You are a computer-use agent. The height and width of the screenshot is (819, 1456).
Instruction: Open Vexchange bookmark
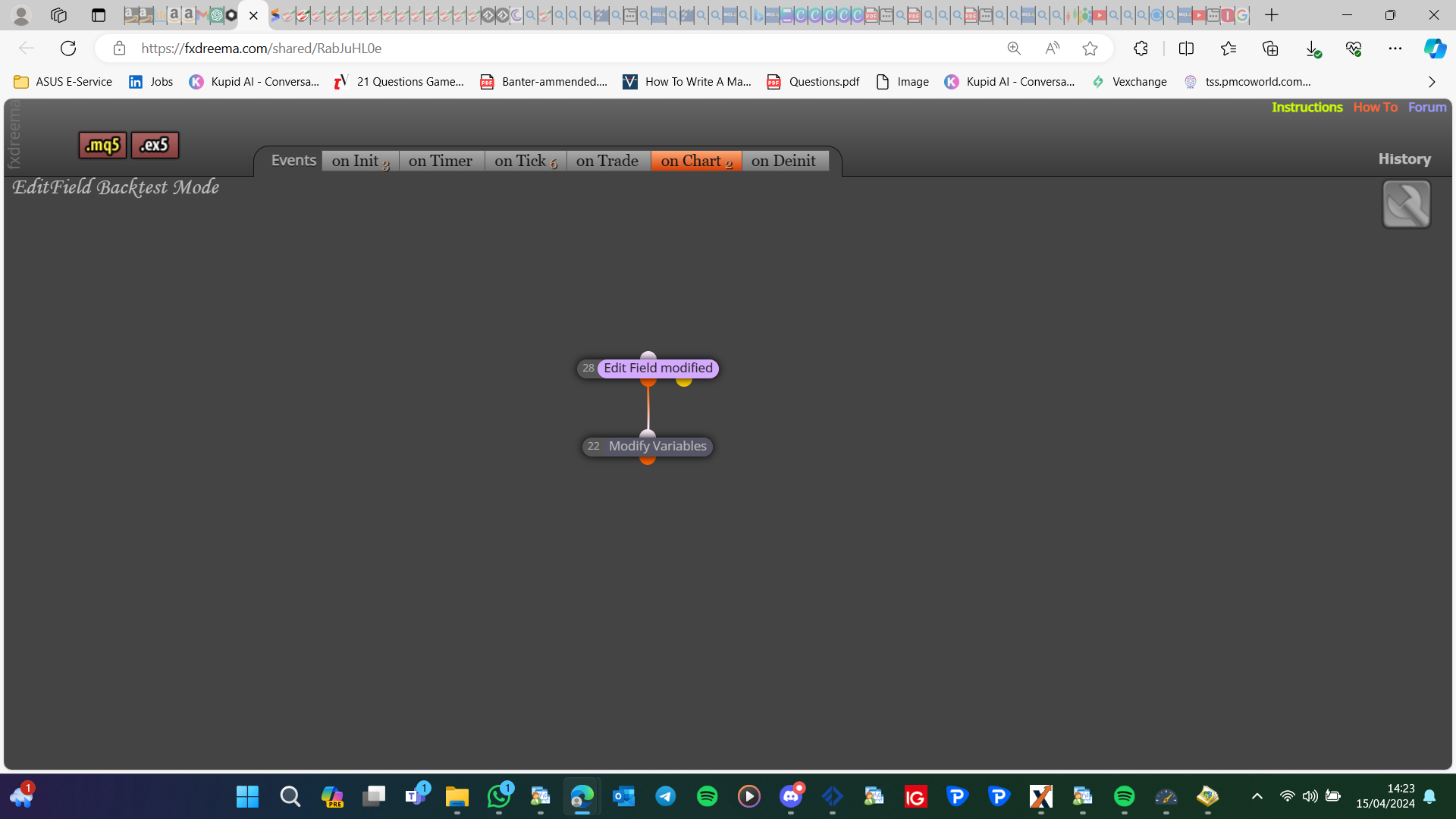pos(1129,82)
